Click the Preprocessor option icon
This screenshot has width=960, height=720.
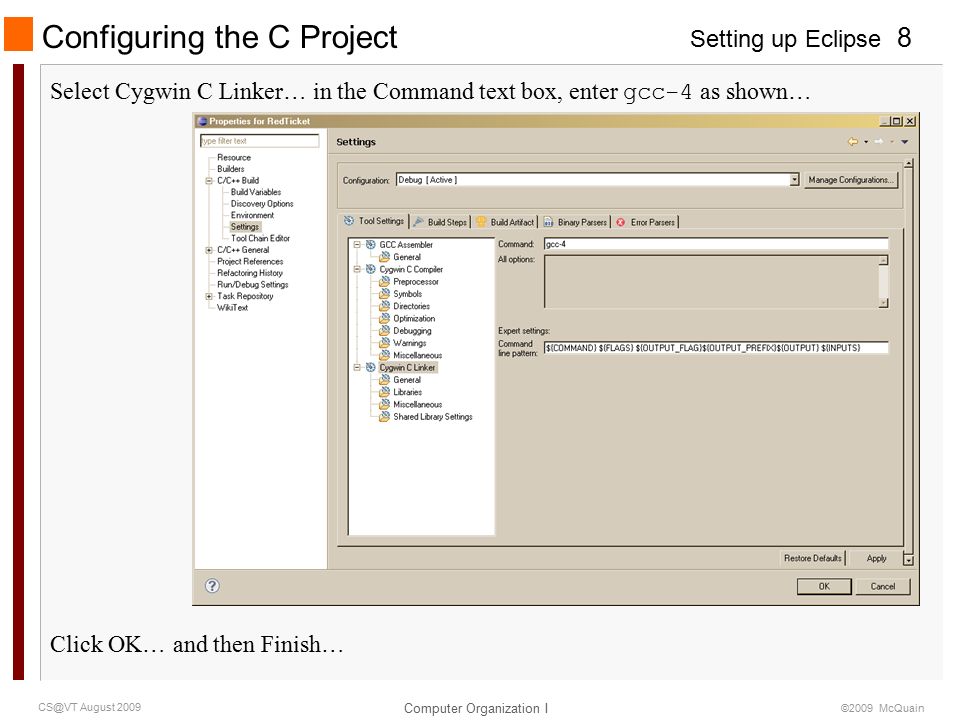coord(384,281)
